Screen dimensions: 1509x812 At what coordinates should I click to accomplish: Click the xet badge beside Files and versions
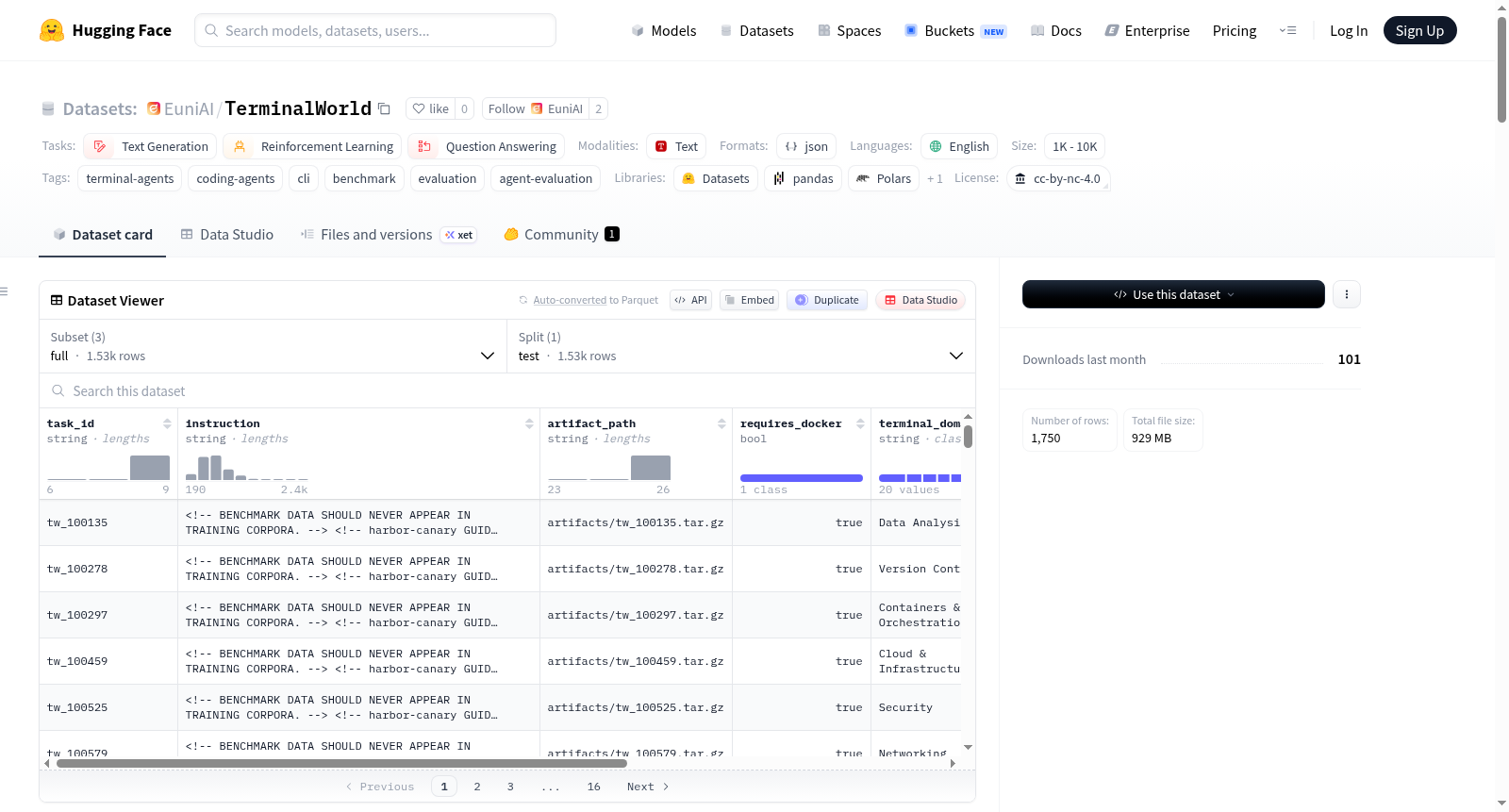459,235
